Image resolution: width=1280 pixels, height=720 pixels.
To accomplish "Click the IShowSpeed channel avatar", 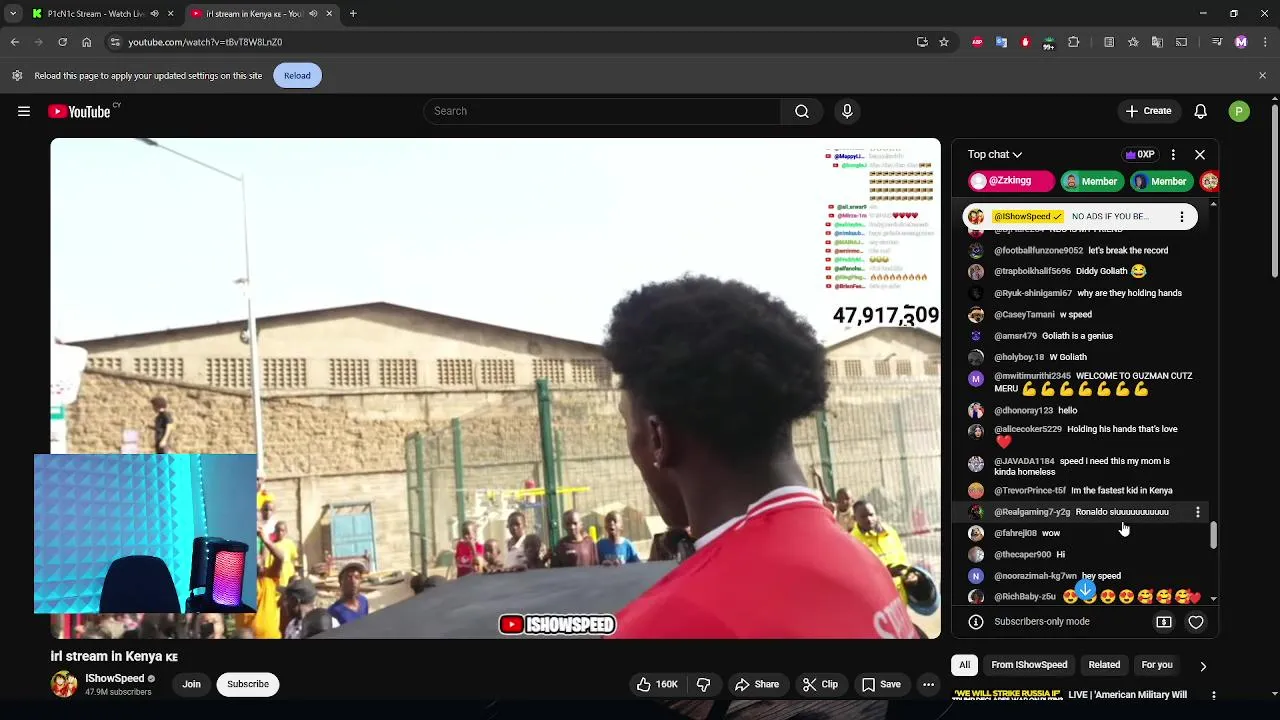I will coord(64,684).
